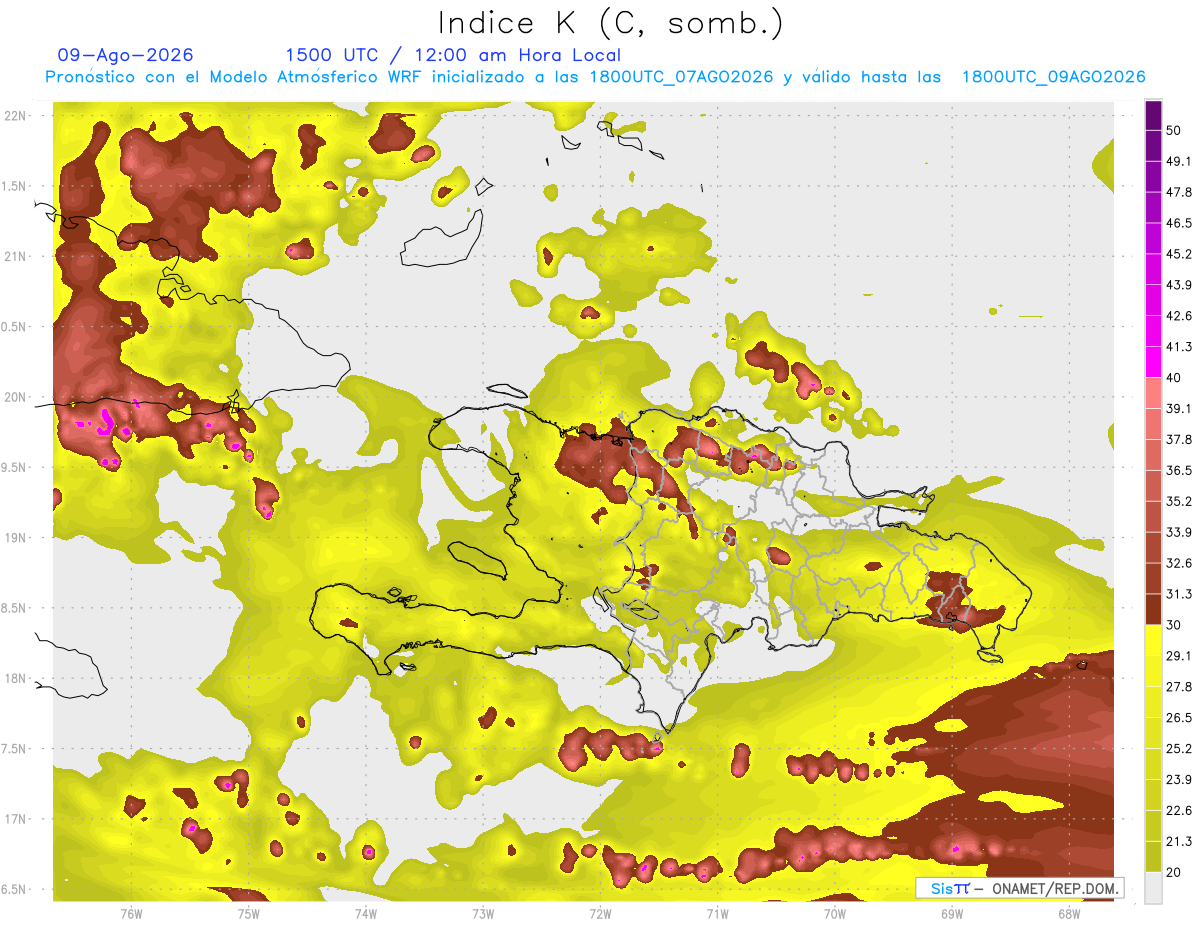1200x927 pixels.
Task: Pick the salmon swatch between 40 and 39.1
Action: [1153, 393]
